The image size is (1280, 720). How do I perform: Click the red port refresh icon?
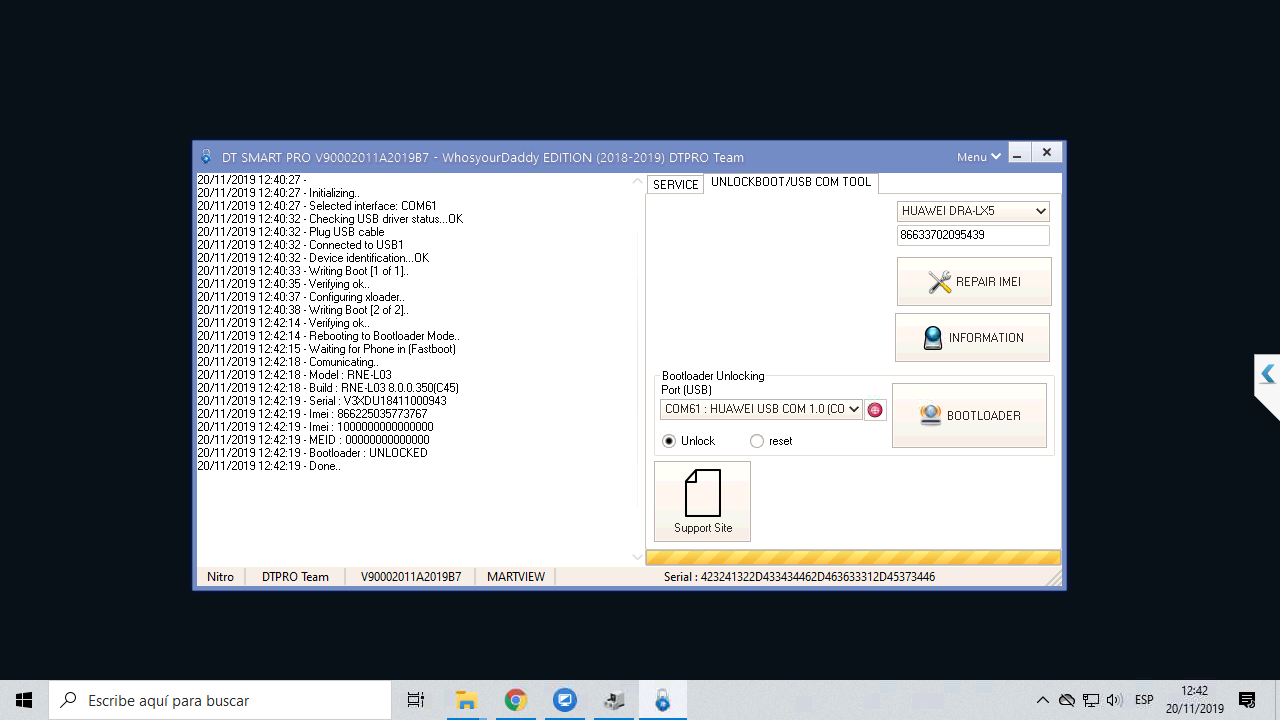(875, 410)
